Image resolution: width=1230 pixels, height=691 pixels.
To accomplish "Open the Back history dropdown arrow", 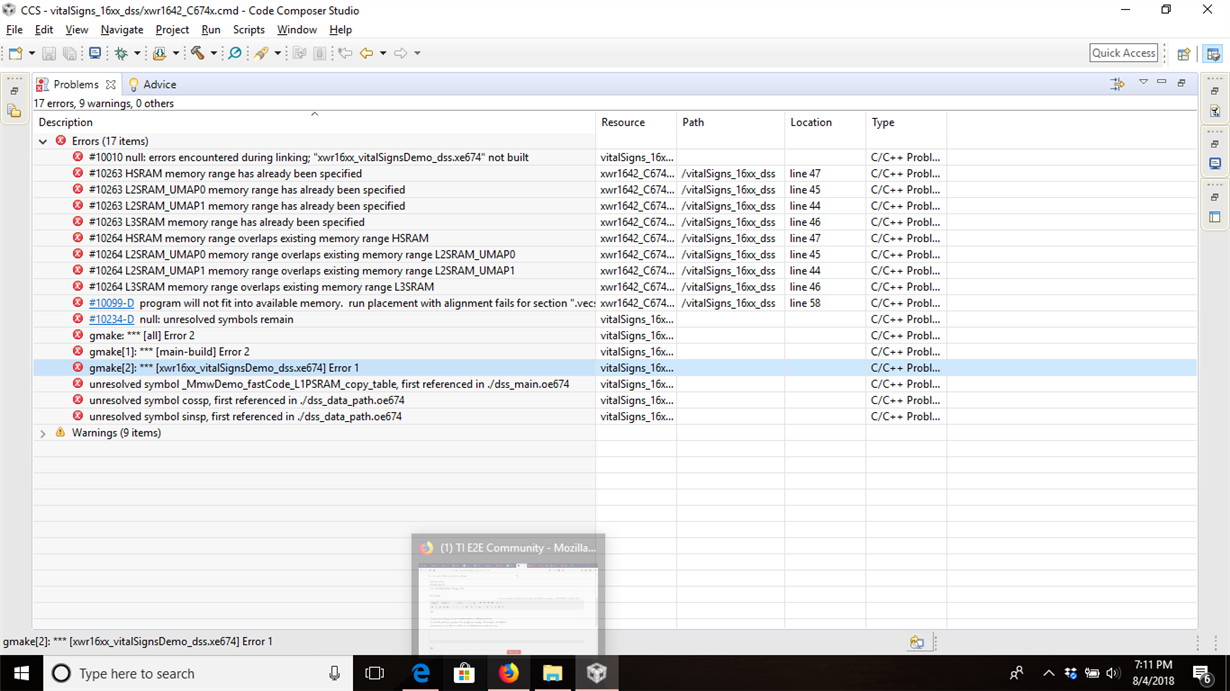I will click(x=383, y=54).
